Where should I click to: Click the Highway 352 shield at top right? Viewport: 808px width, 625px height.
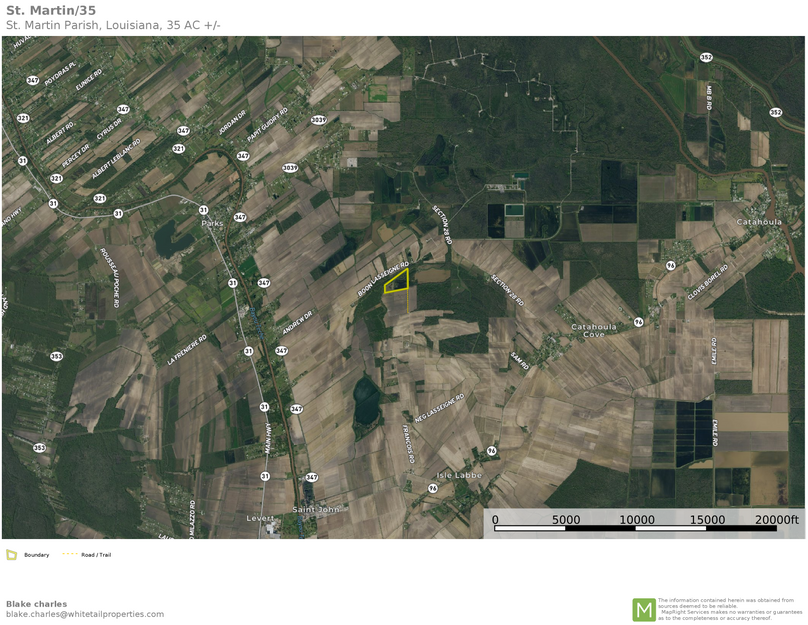(705, 57)
